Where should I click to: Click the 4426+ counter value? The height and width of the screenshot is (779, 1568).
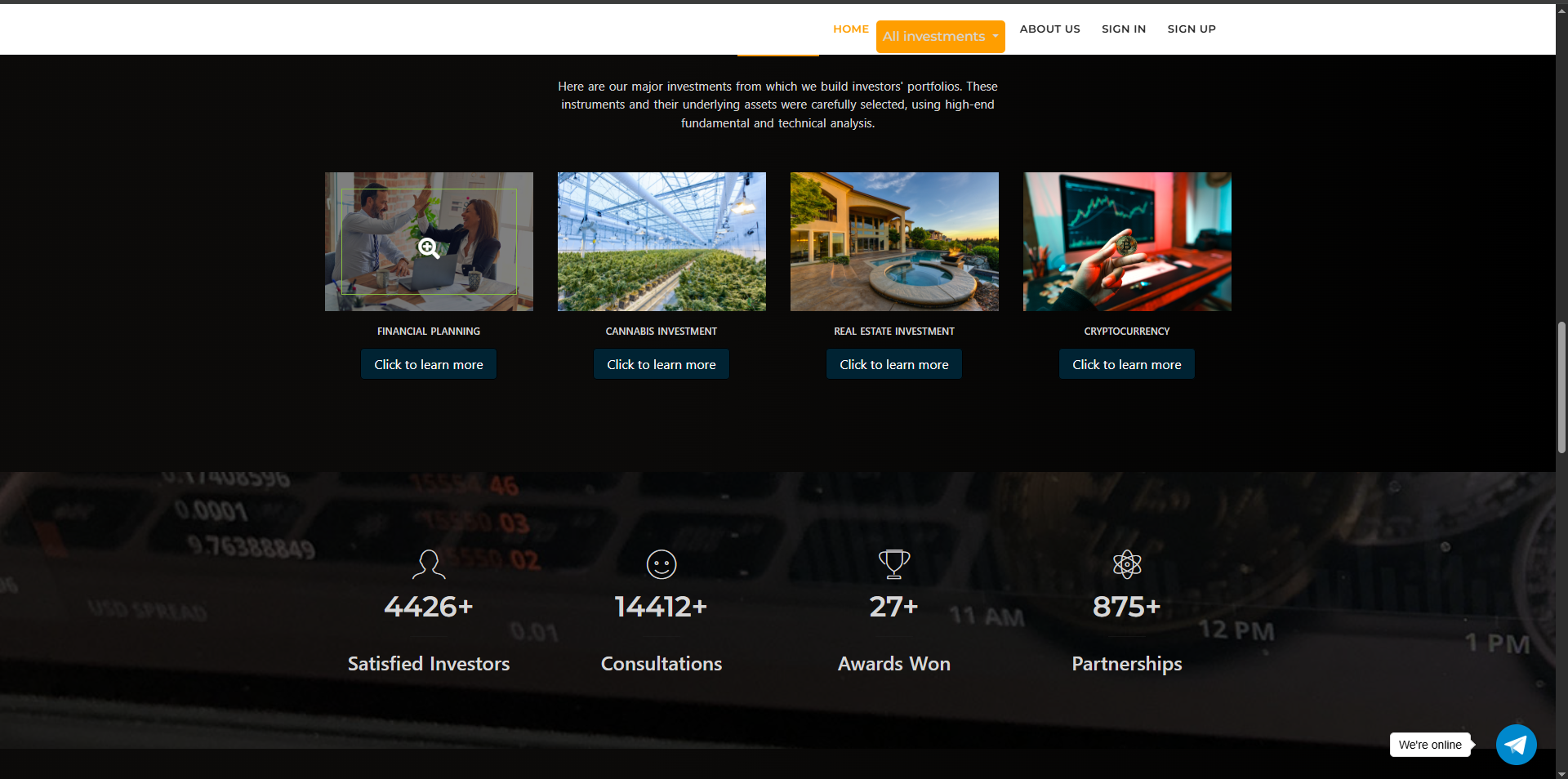tap(429, 607)
